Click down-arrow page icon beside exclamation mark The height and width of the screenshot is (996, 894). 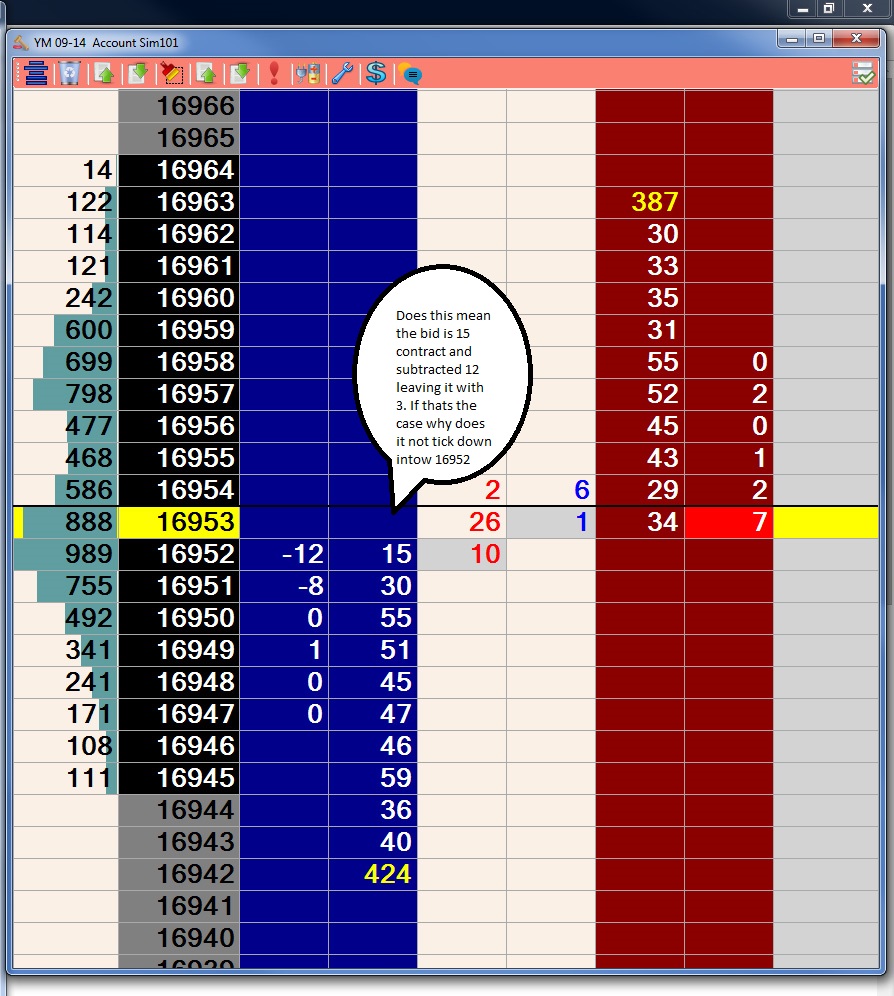point(240,74)
